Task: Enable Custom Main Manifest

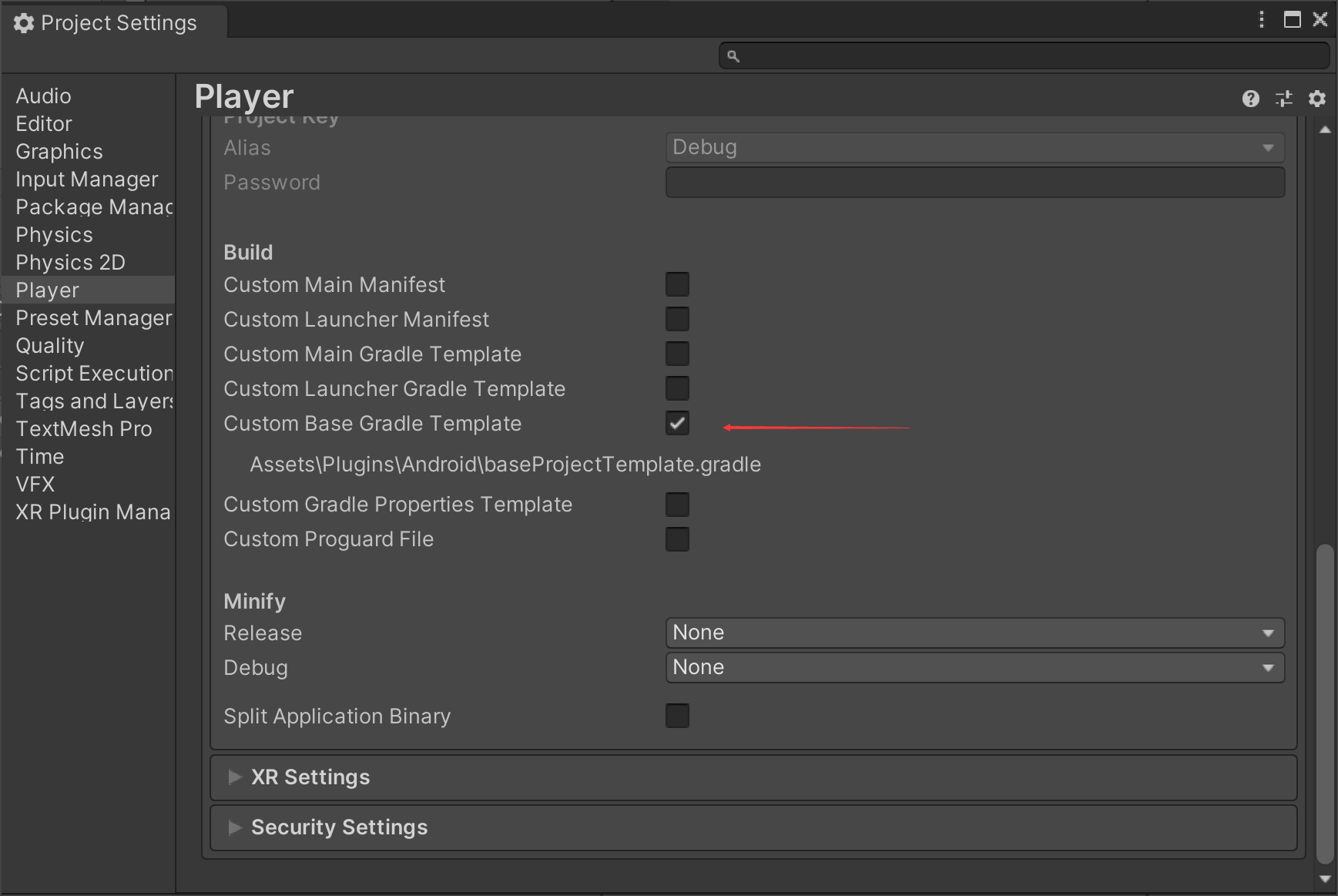Action: pyautogui.click(x=677, y=284)
